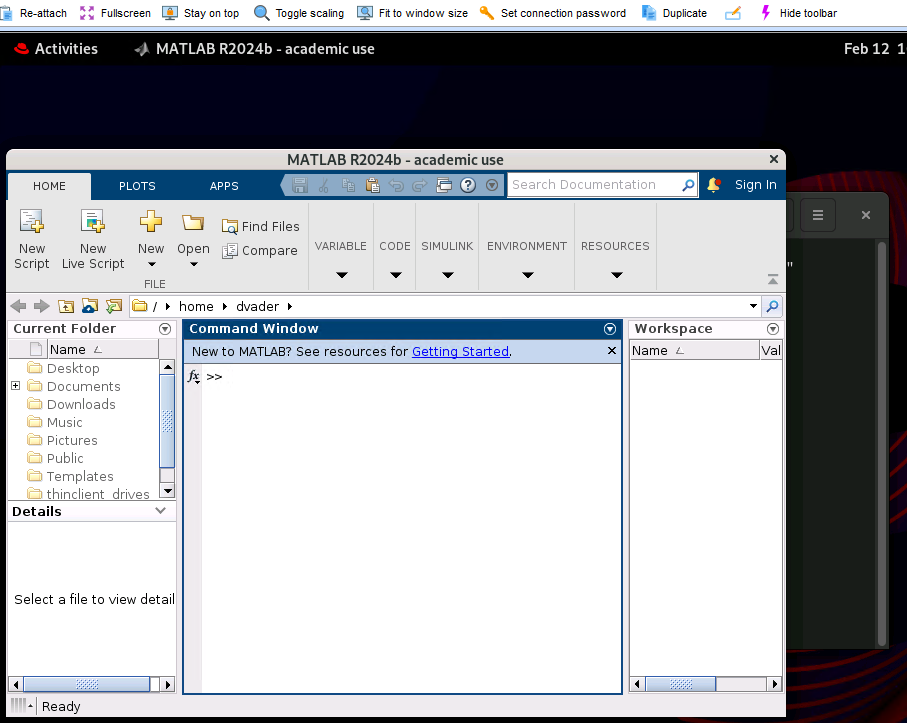Click the home segment in address path
This screenshot has height=723, width=907.
196,307
